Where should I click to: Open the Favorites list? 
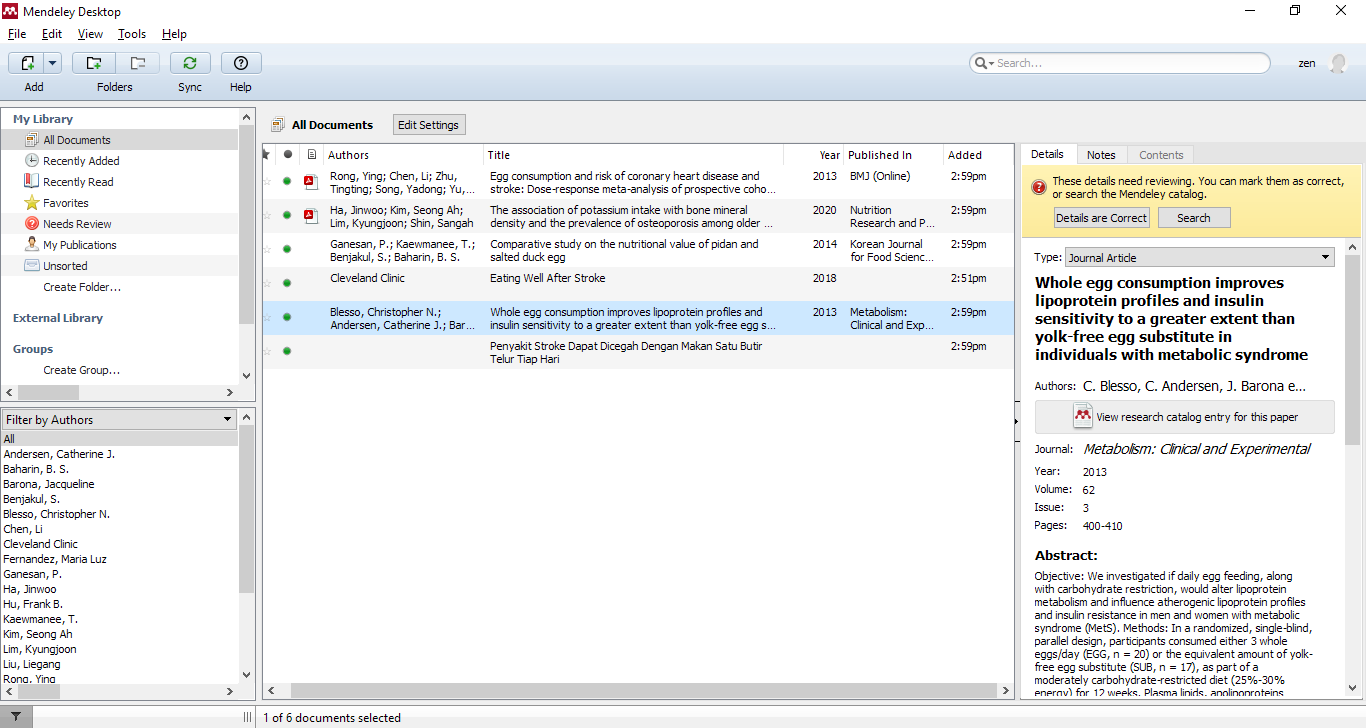pos(66,203)
